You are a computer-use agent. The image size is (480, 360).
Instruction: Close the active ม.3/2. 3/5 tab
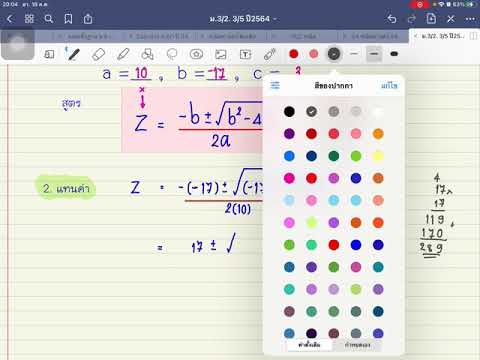(x=415, y=36)
